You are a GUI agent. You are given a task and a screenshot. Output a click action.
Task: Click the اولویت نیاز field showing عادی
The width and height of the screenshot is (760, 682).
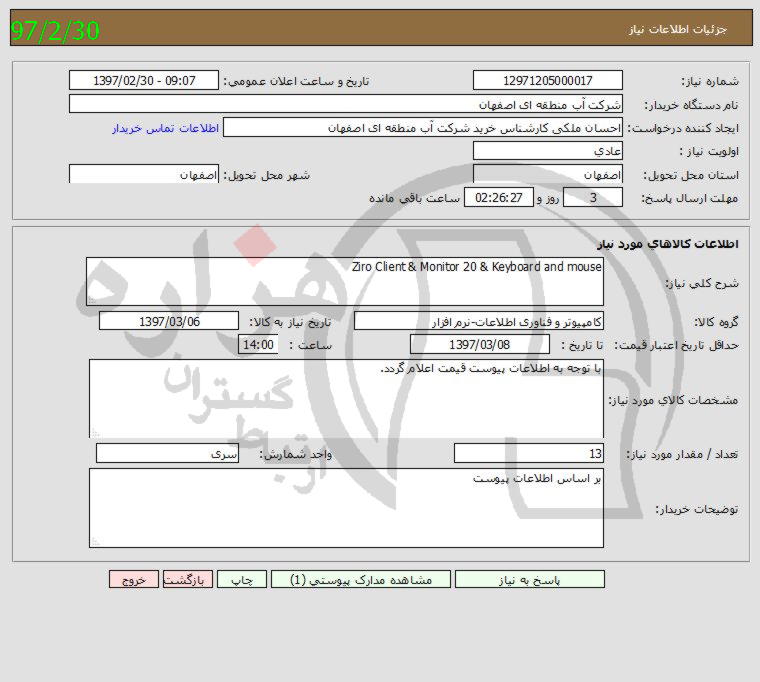[x=547, y=151]
